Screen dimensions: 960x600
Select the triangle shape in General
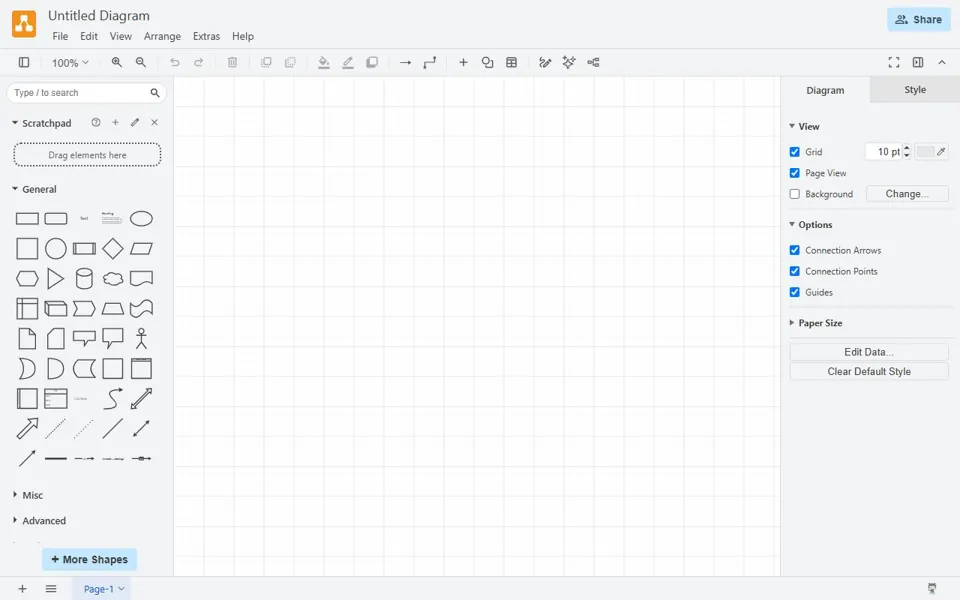pyautogui.click(x=55, y=279)
